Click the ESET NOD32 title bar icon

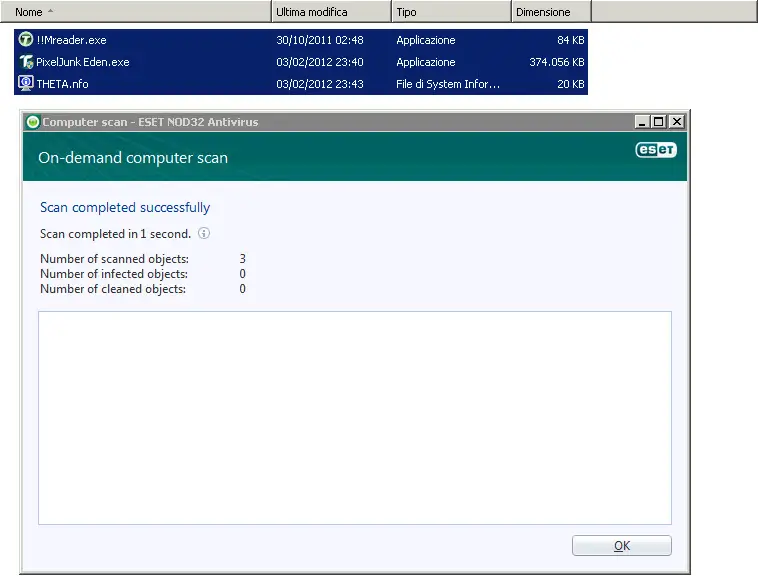32,122
